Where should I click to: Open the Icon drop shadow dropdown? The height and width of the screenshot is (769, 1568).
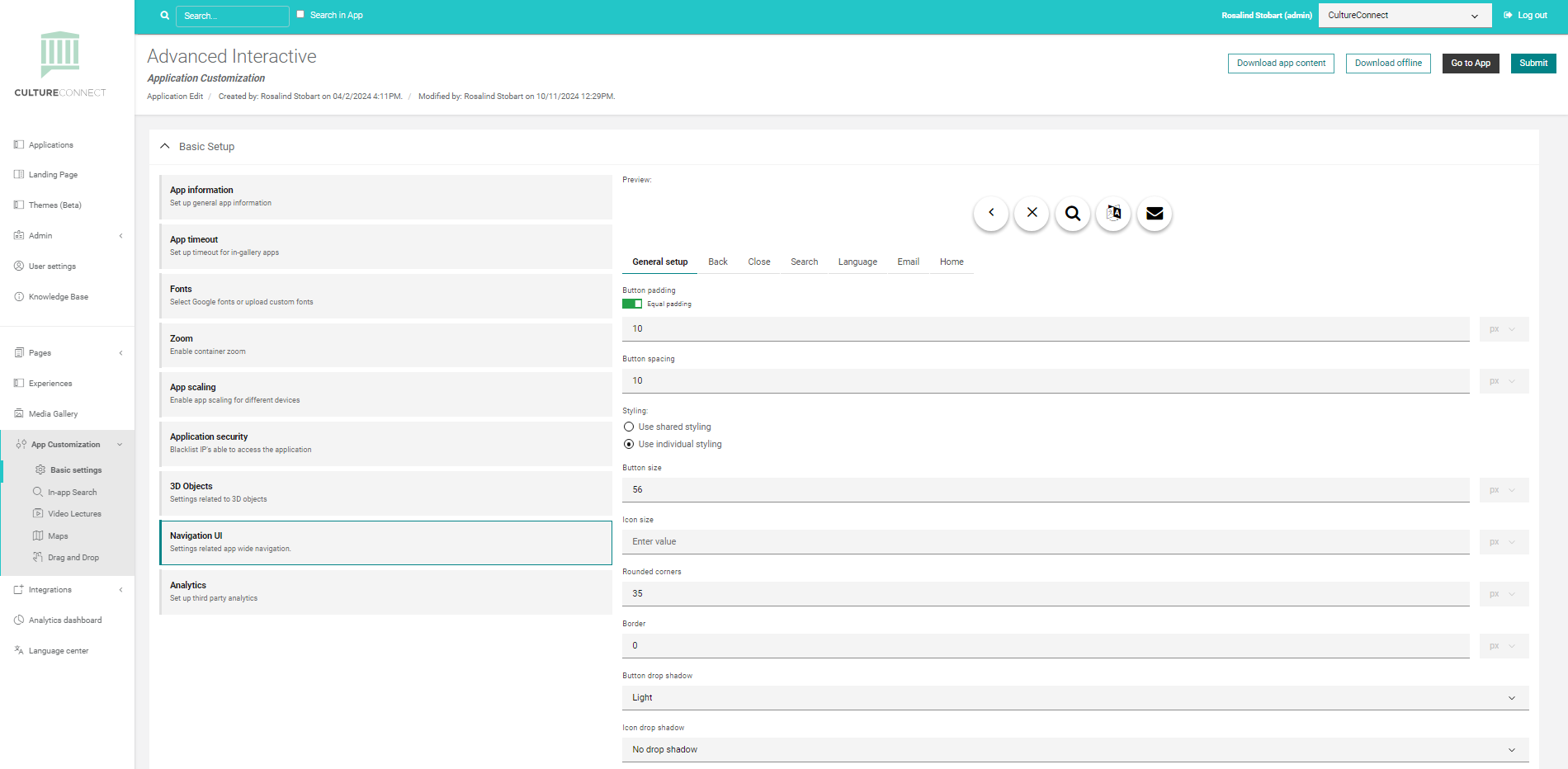tap(1075, 750)
